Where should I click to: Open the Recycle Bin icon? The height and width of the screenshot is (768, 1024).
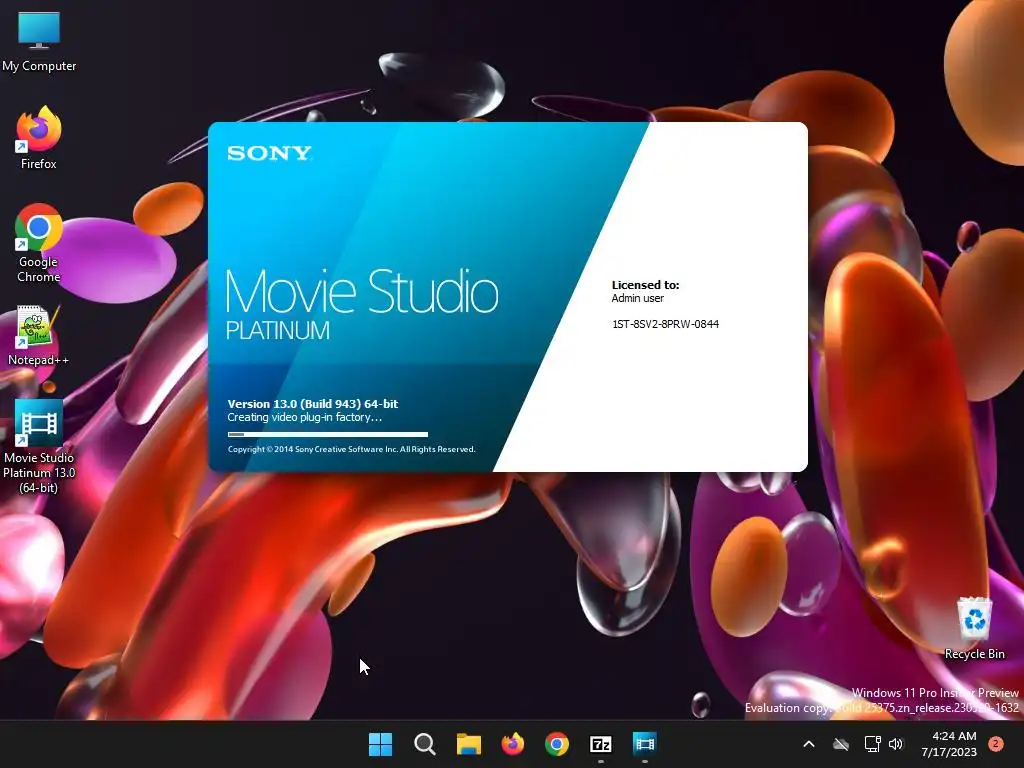[x=974, y=628]
